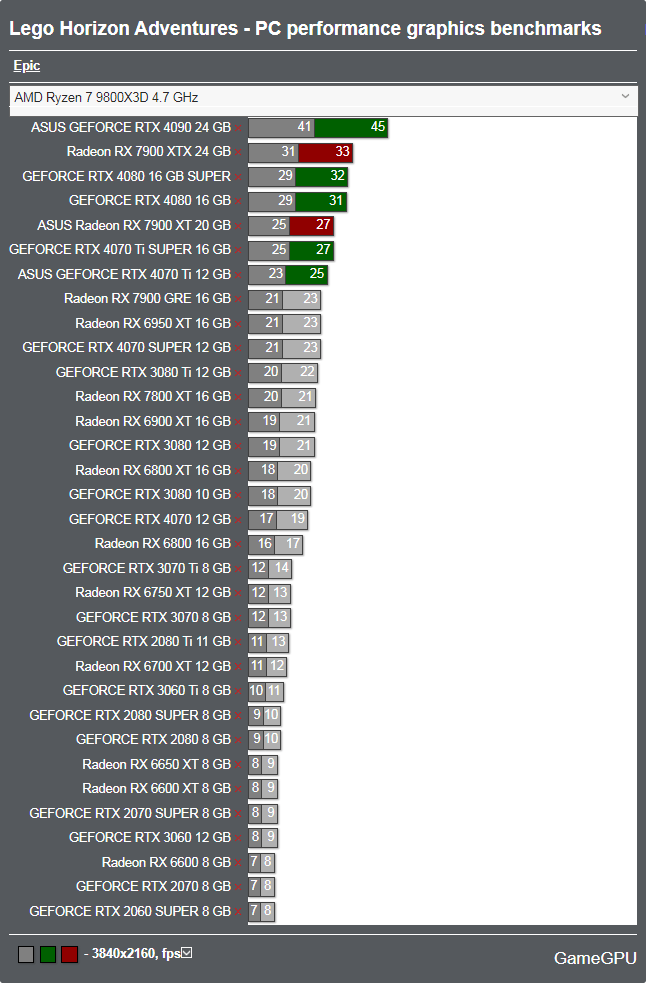Image resolution: width=646 pixels, height=983 pixels.
Task: Click the red x beside Radeon RX 7800 XT 16 GB
Action: click(238, 398)
